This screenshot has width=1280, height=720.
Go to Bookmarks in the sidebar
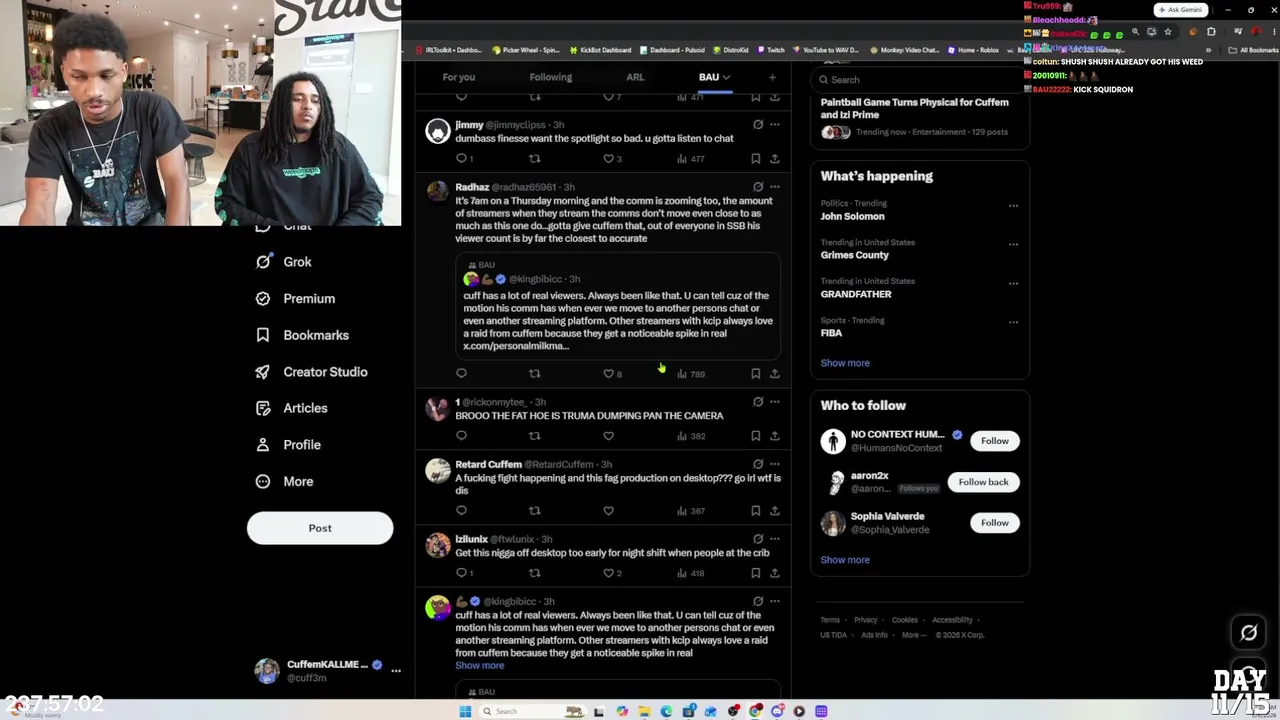point(302,335)
